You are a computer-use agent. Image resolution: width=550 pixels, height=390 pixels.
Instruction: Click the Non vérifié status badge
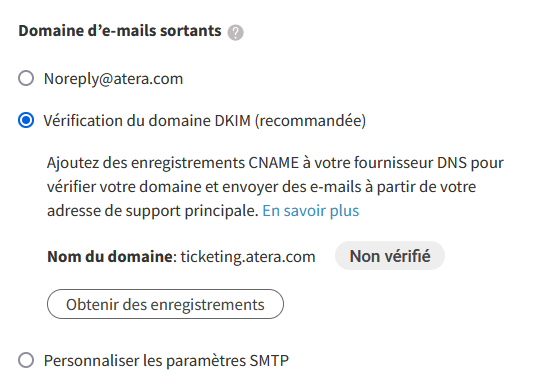[x=390, y=256]
